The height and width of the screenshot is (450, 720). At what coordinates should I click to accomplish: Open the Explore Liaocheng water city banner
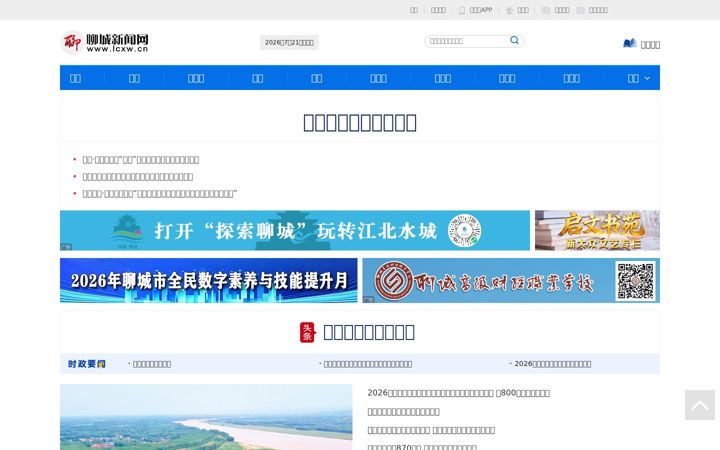pos(295,231)
